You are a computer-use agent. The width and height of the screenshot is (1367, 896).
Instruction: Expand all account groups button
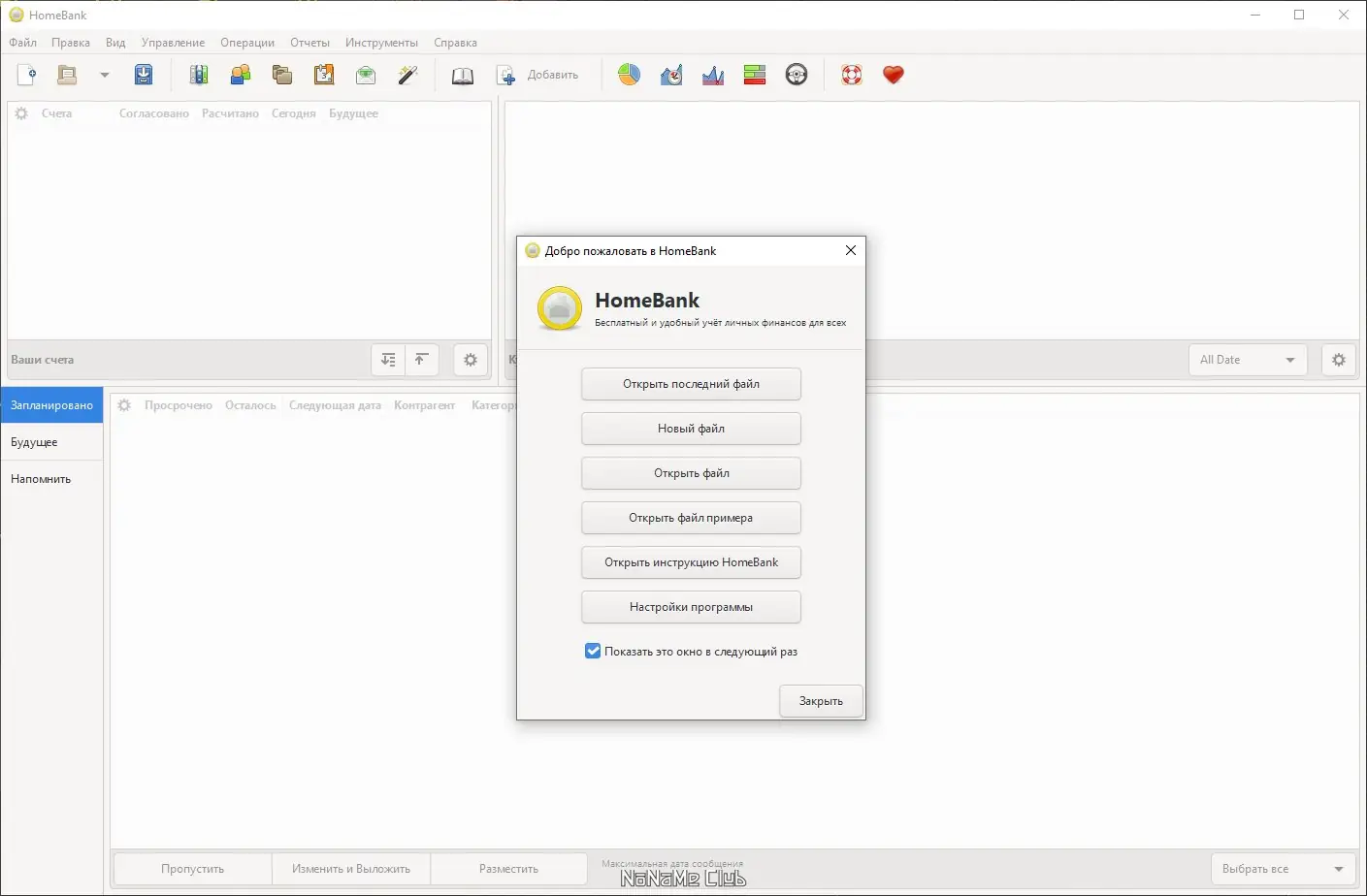coord(388,360)
